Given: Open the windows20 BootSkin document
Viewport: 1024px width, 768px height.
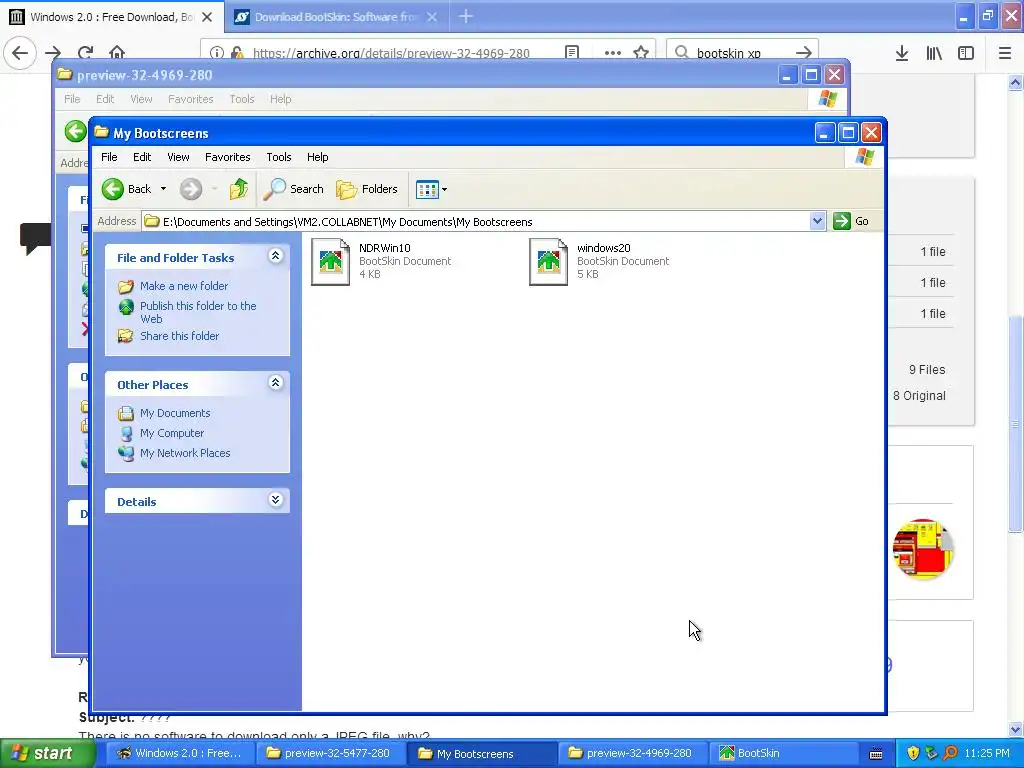Looking at the screenshot, I should (x=600, y=261).
